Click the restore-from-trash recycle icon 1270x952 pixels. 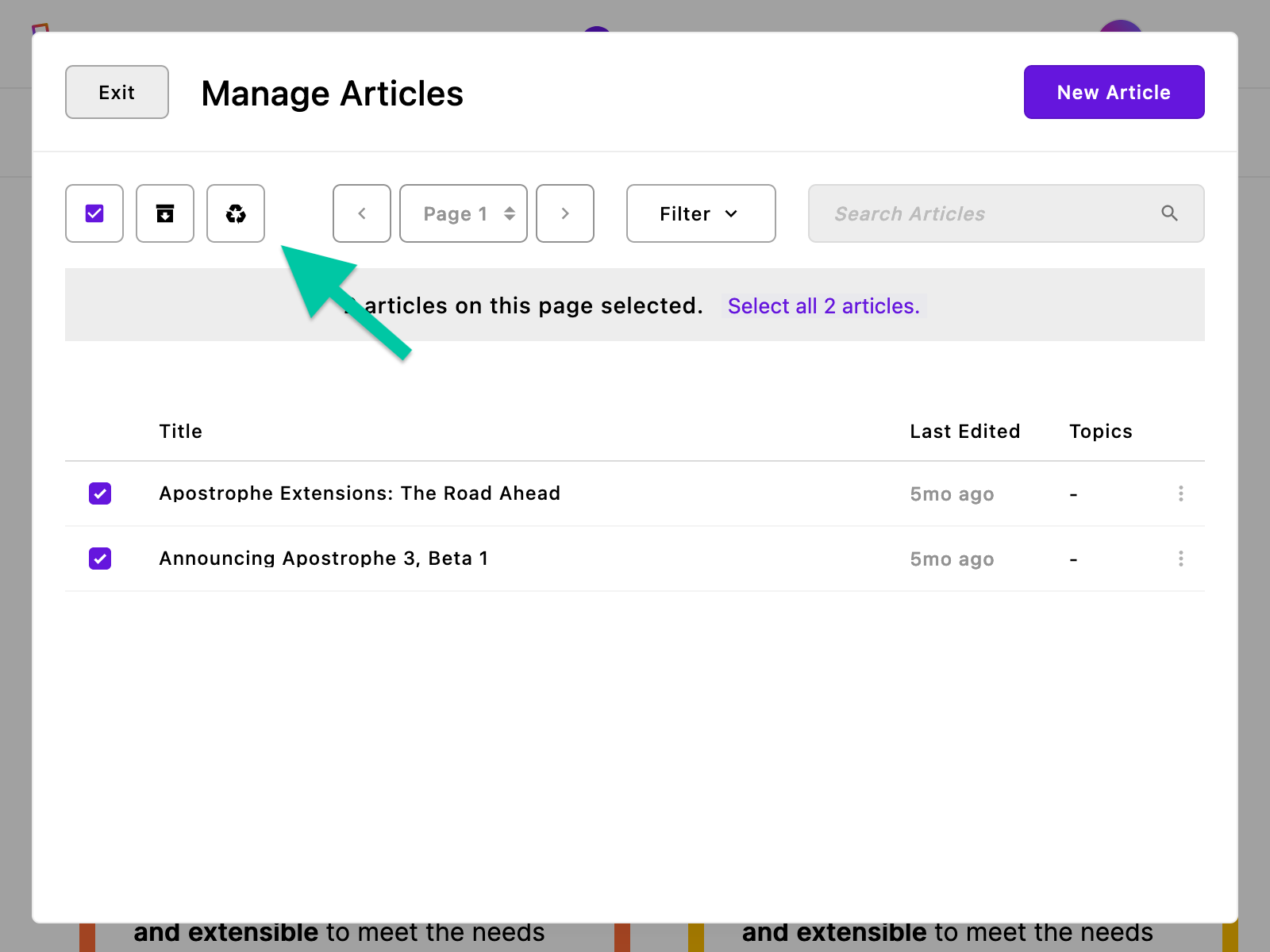click(235, 213)
